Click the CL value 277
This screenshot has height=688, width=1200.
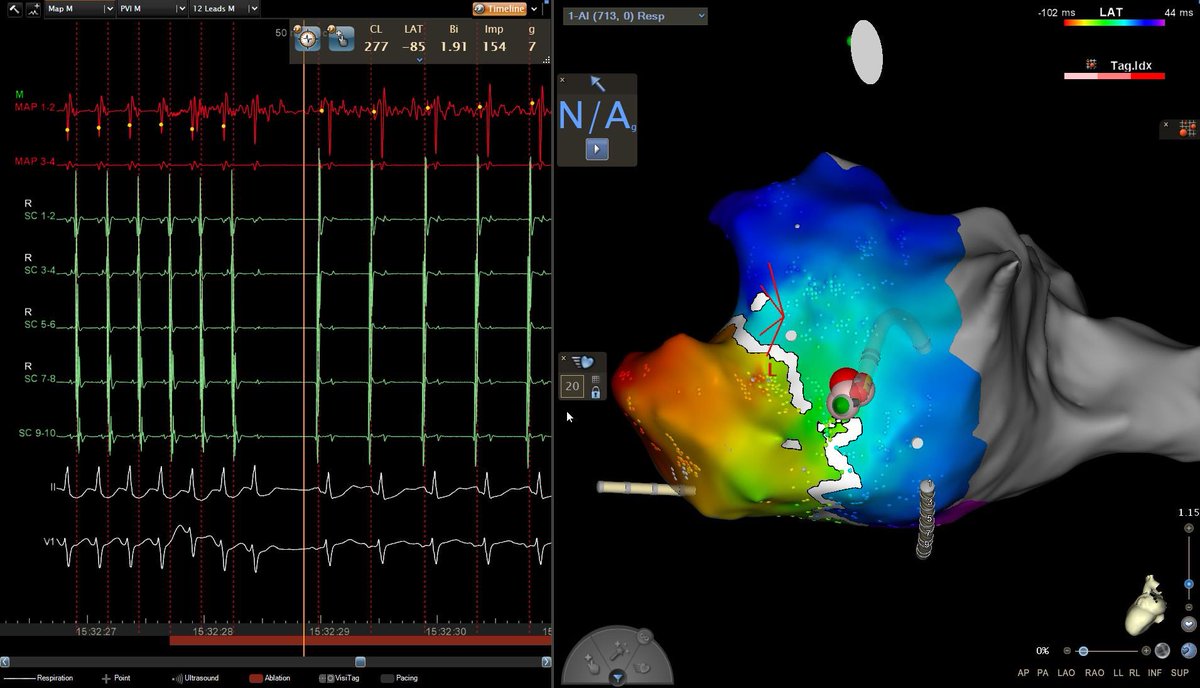(x=376, y=46)
